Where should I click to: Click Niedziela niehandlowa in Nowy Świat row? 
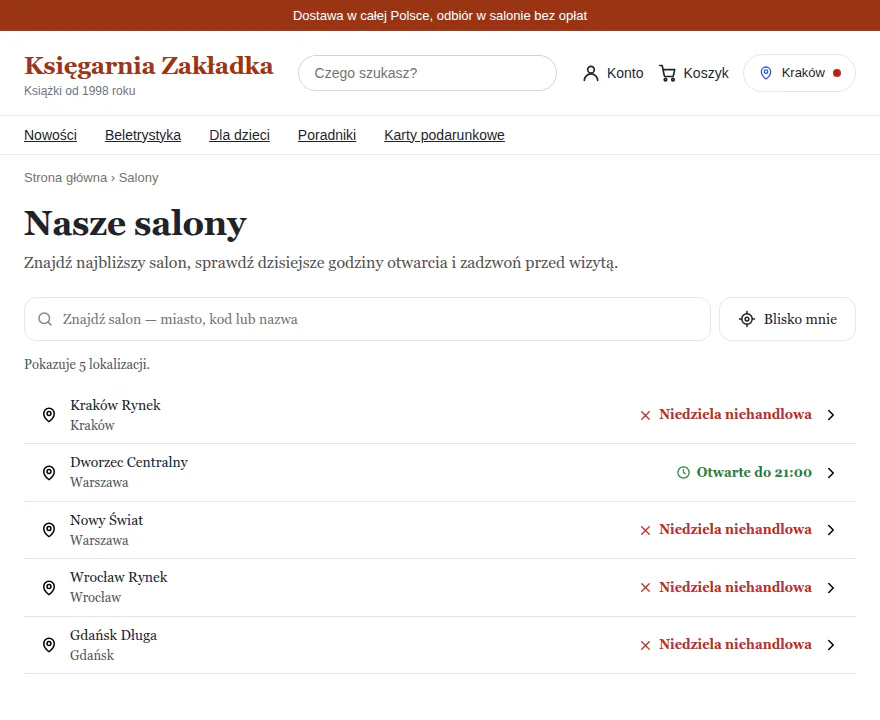[x=735, y=530]
